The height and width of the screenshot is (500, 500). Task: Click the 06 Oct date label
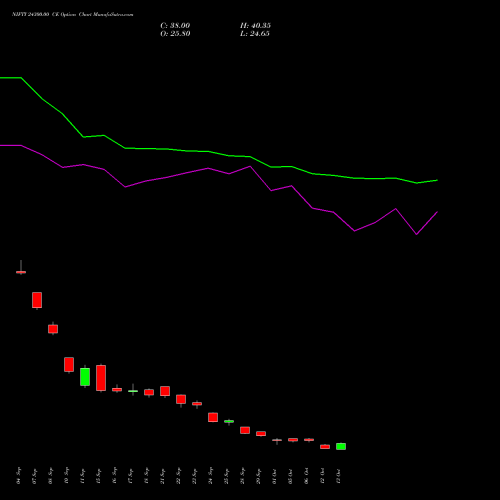click(306, 476)
